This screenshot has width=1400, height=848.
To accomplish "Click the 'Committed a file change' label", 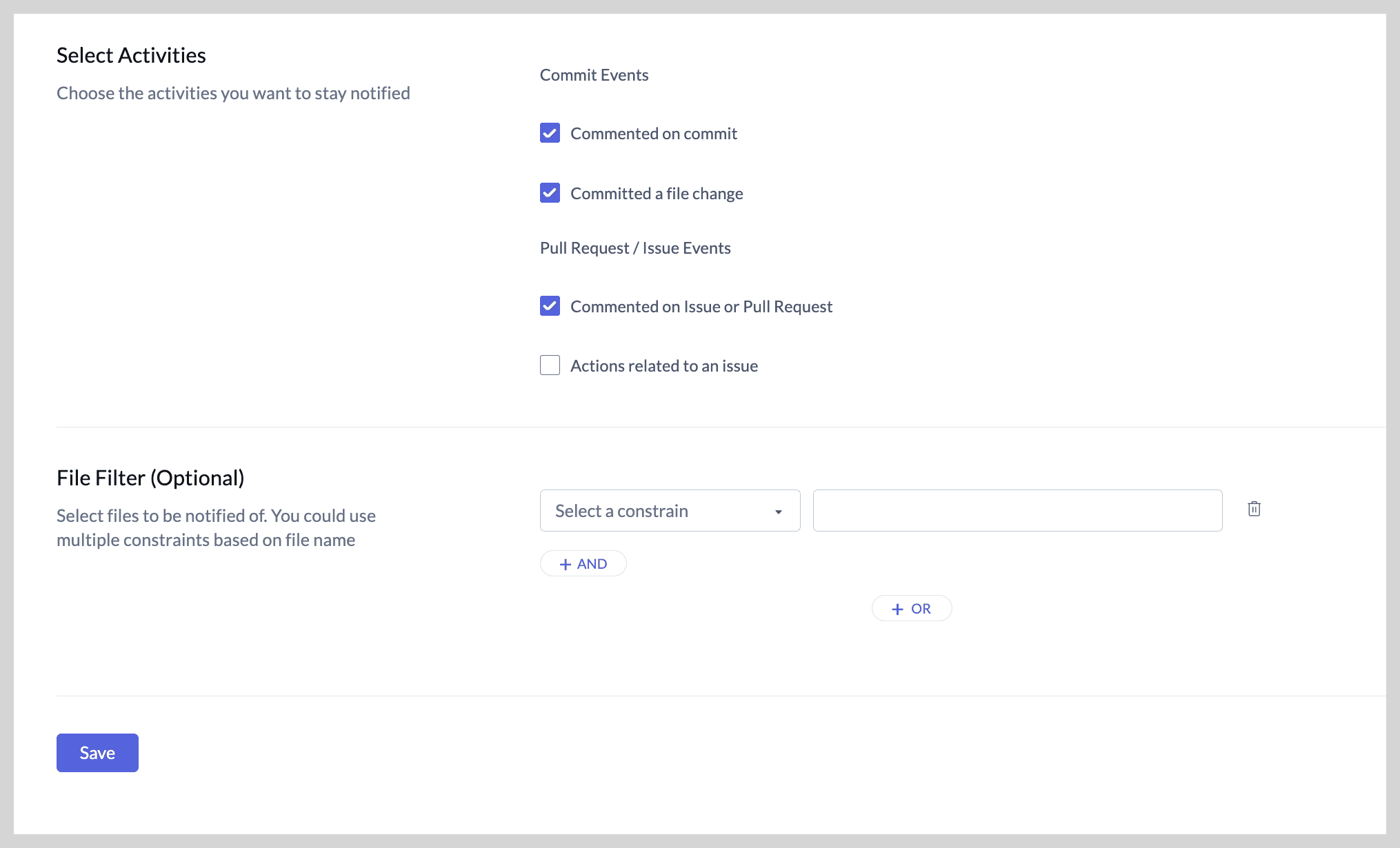I will [657, 194].
